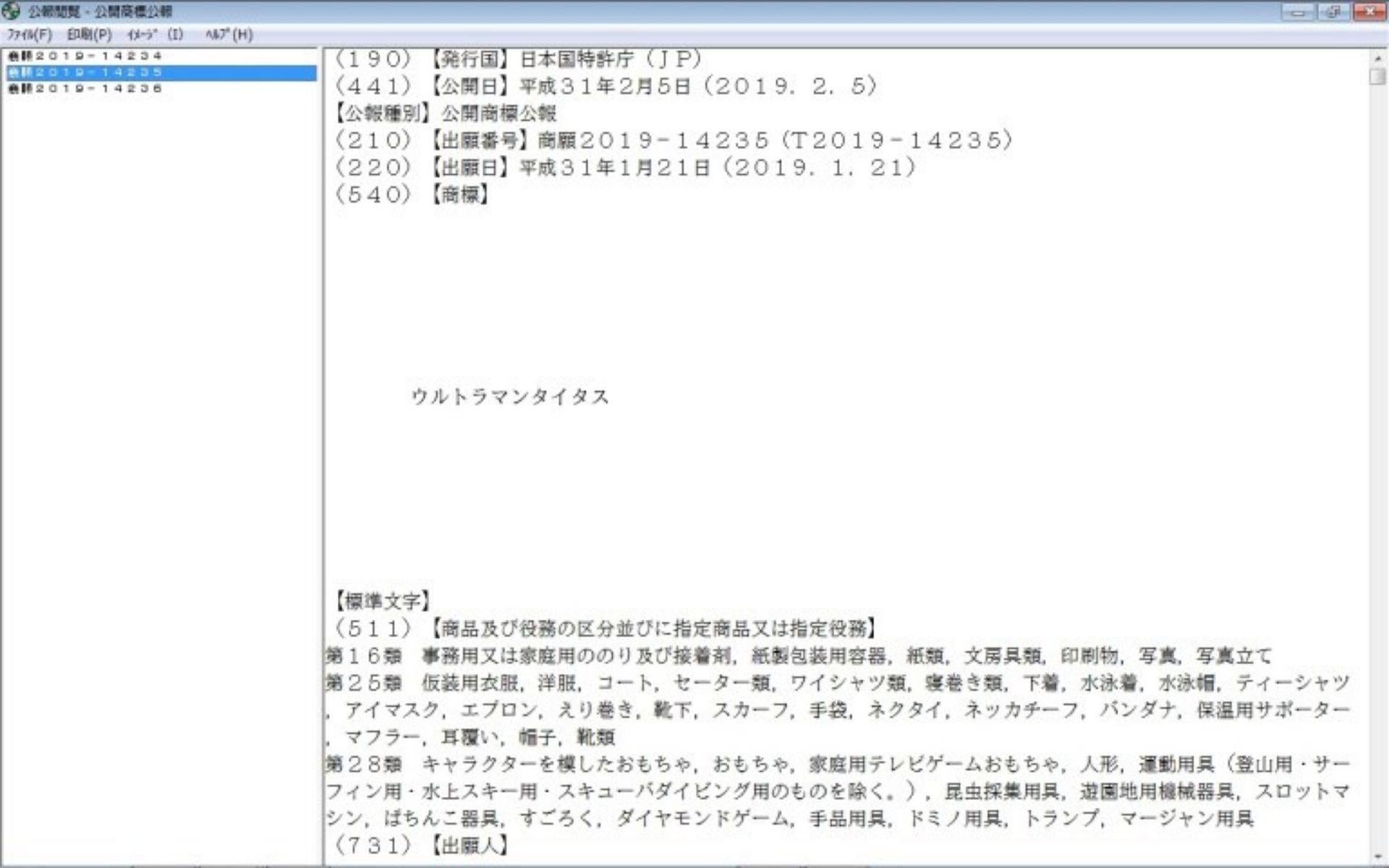Click the trademark text ウルトラマンタイタス

pyautogui.click(x=510, y=396)
